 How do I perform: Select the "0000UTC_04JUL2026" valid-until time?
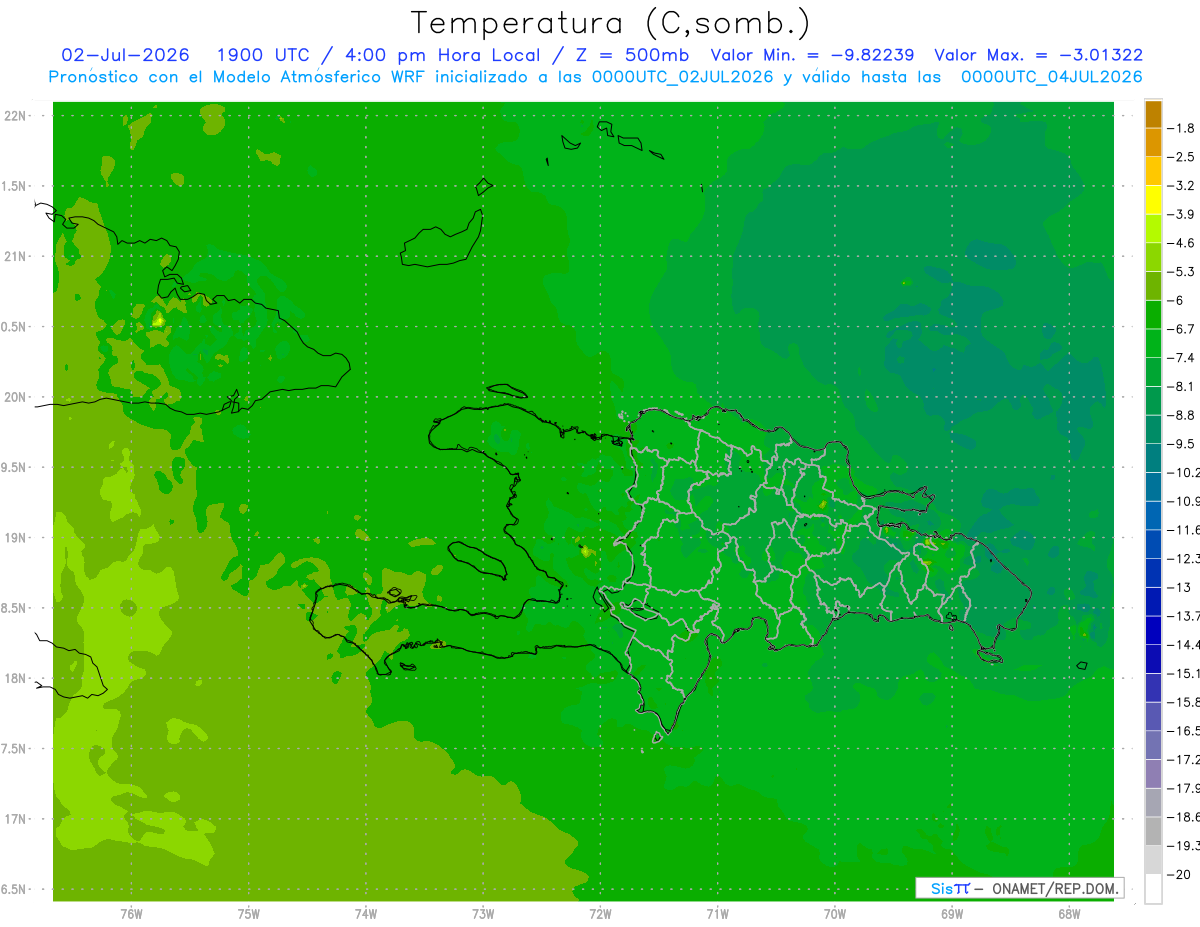tap(1052, 77)
